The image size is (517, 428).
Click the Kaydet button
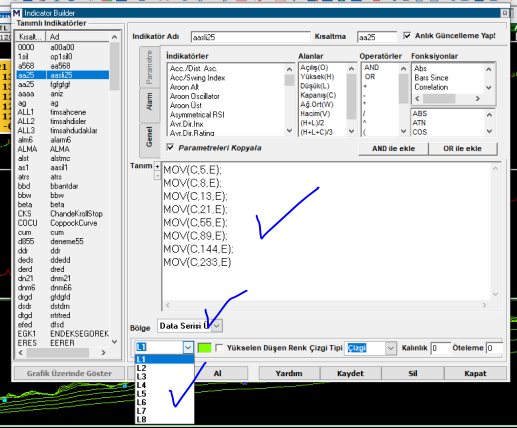tap(350, 373)
